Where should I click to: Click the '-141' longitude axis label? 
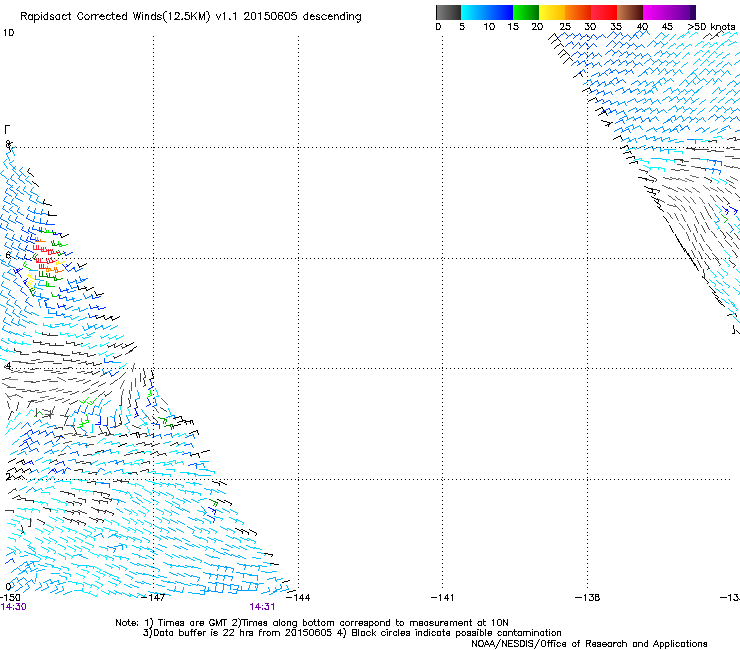pos(443,598)
